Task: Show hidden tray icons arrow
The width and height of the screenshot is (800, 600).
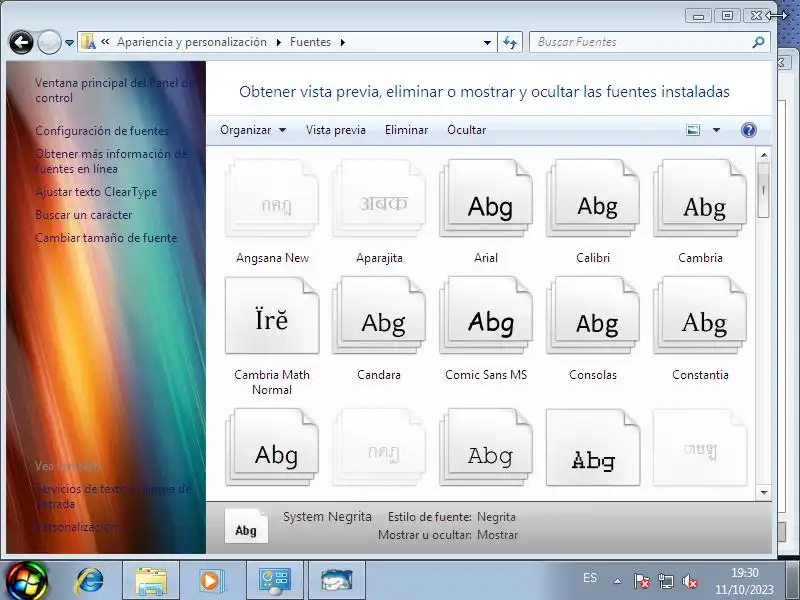Action: [617, 581]
